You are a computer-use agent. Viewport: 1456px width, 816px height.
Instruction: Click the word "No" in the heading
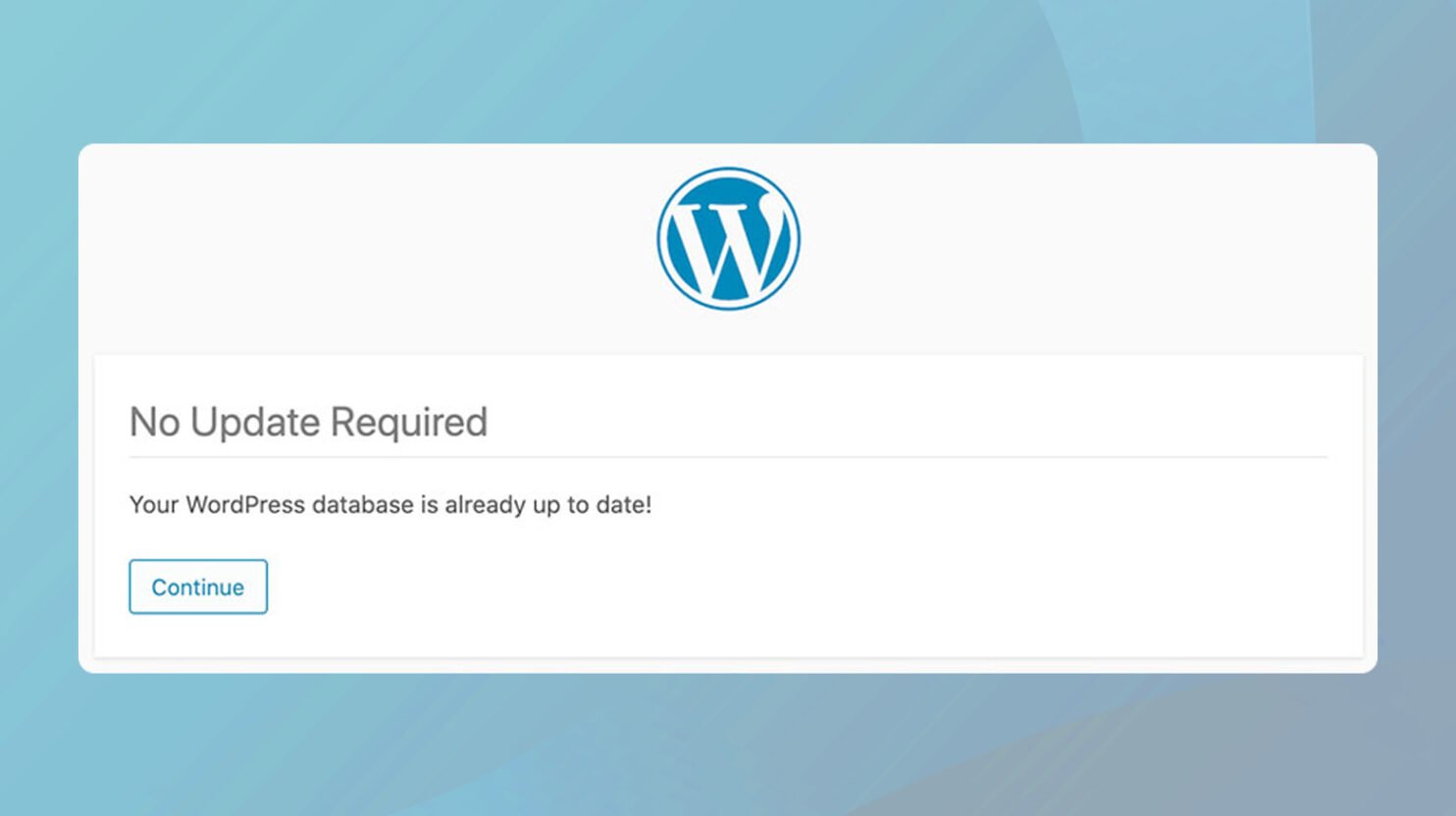[154, 422]
